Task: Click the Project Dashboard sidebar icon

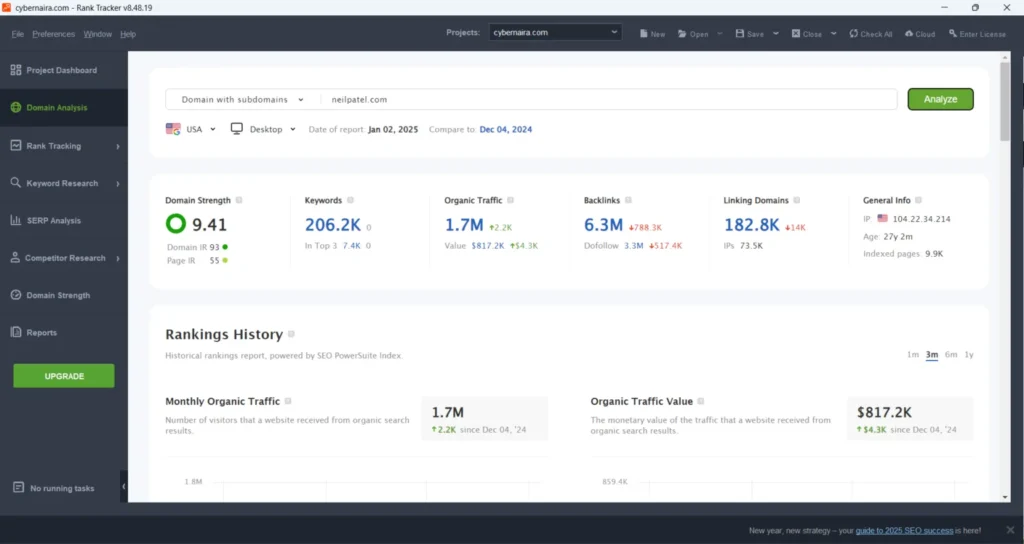Action: click(16, 70)
